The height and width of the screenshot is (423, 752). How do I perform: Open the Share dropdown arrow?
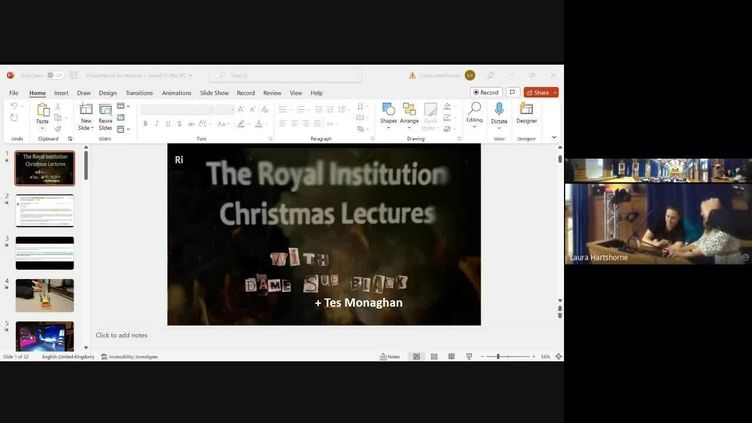click(555, 92)
